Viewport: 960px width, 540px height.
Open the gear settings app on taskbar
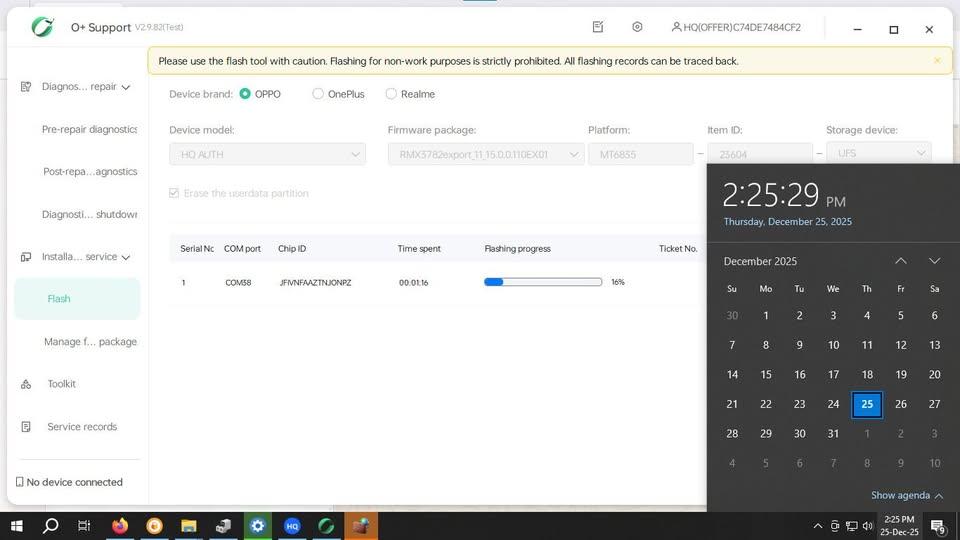[258, 526]
